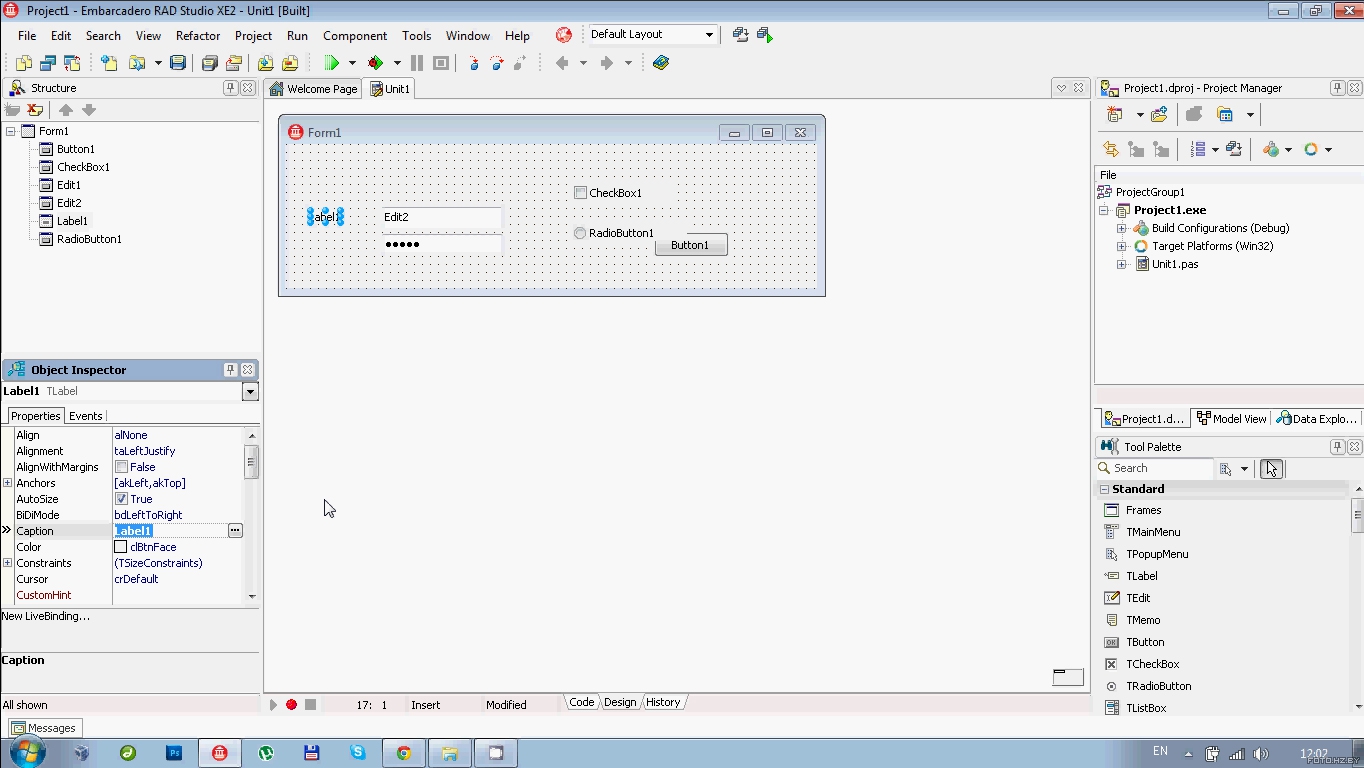Click Move Up arrow in Structure panel
1364x768 pixels.
pos(66,110)
